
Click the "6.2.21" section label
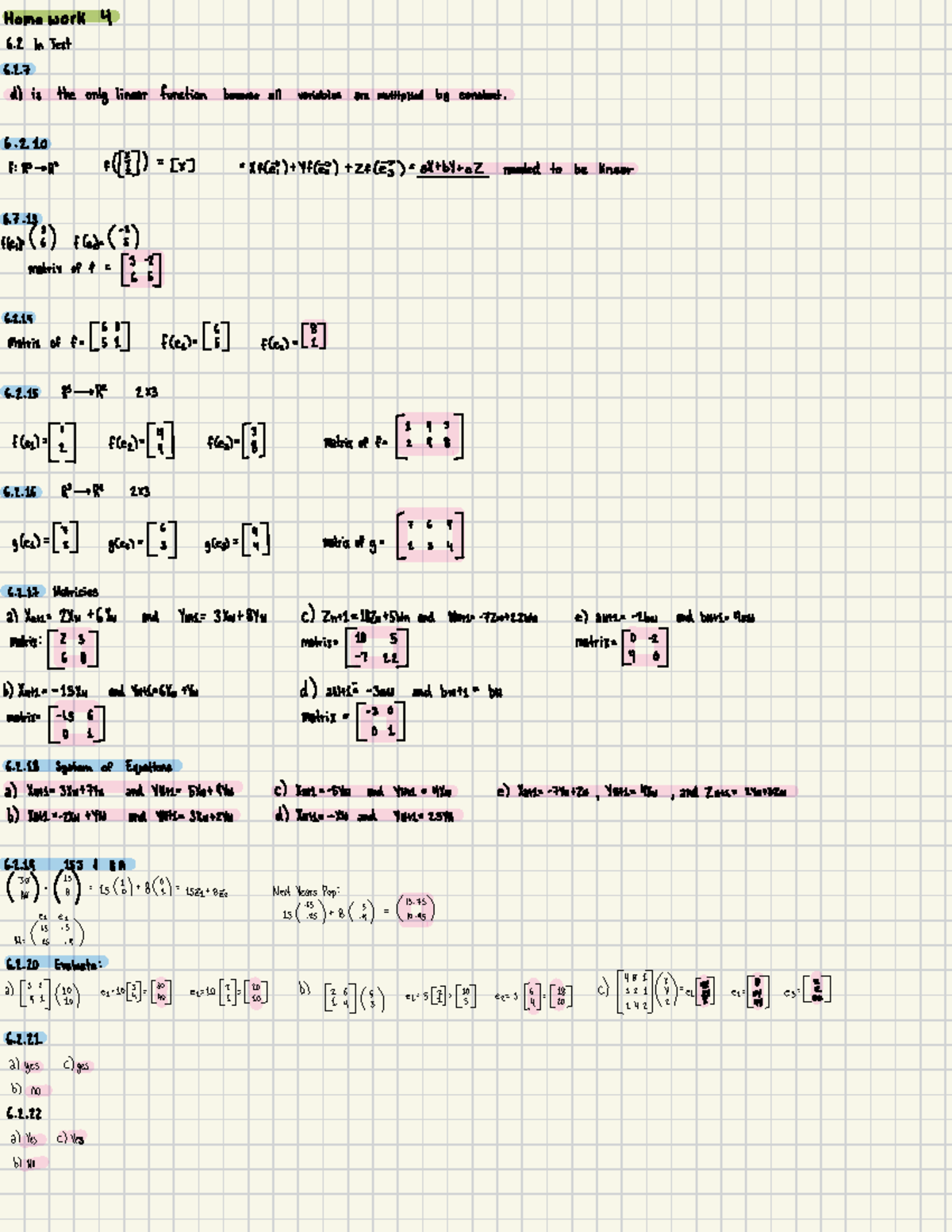coord(25,1038)
